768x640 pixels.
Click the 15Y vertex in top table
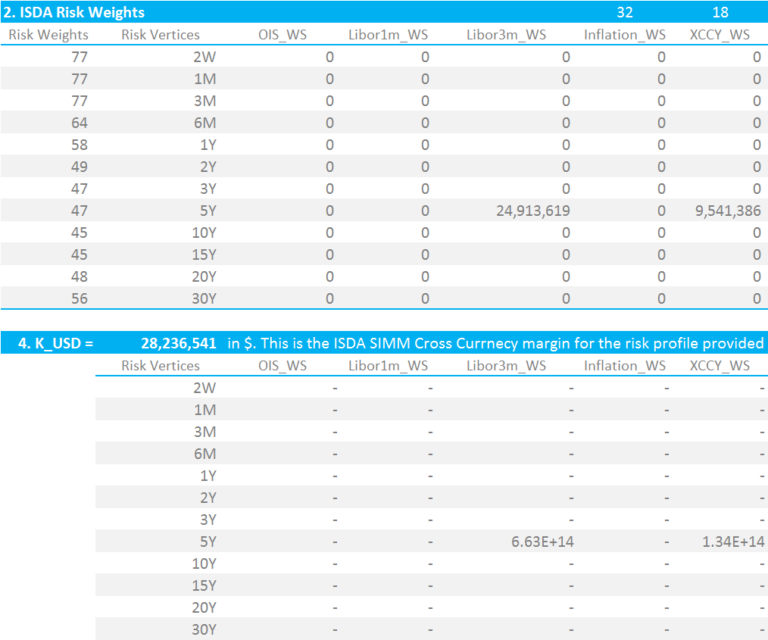click(x=204, y=255)
